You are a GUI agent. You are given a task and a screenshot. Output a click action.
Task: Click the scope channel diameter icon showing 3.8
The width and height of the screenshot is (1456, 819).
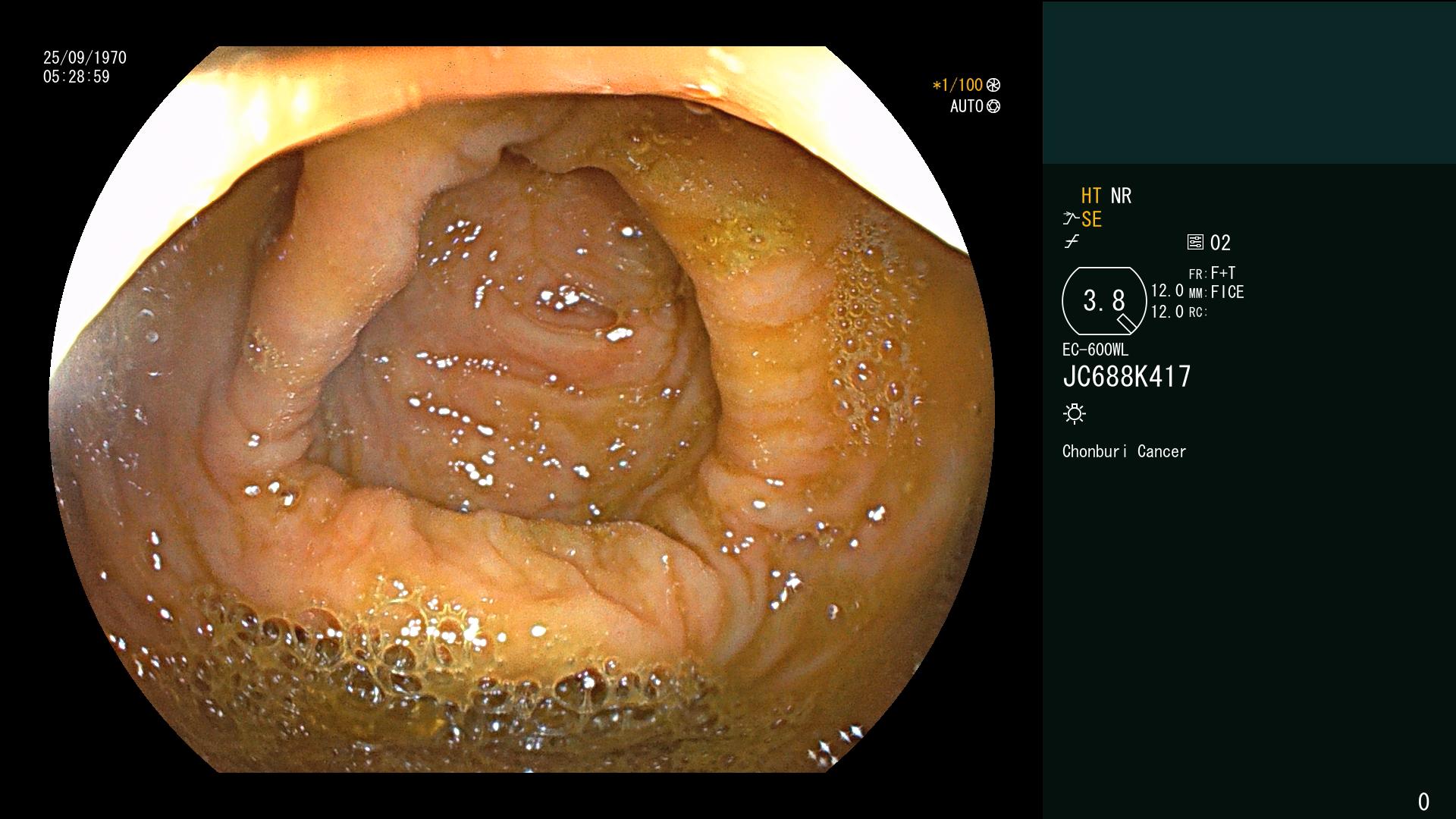(x=1104, y=301)
